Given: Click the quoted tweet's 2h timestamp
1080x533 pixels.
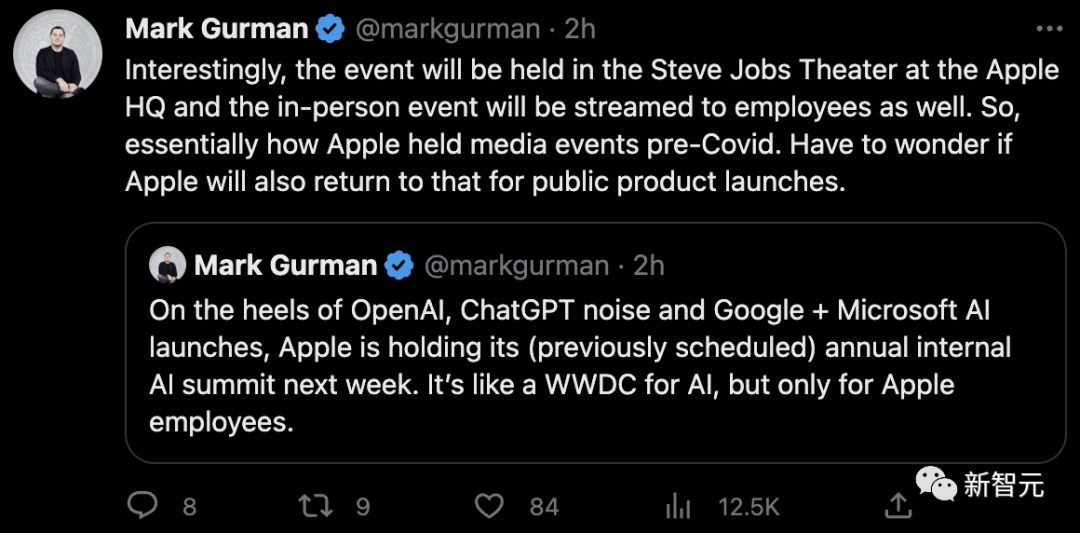Looking at the screenshot, I should (x=649, y=265).
